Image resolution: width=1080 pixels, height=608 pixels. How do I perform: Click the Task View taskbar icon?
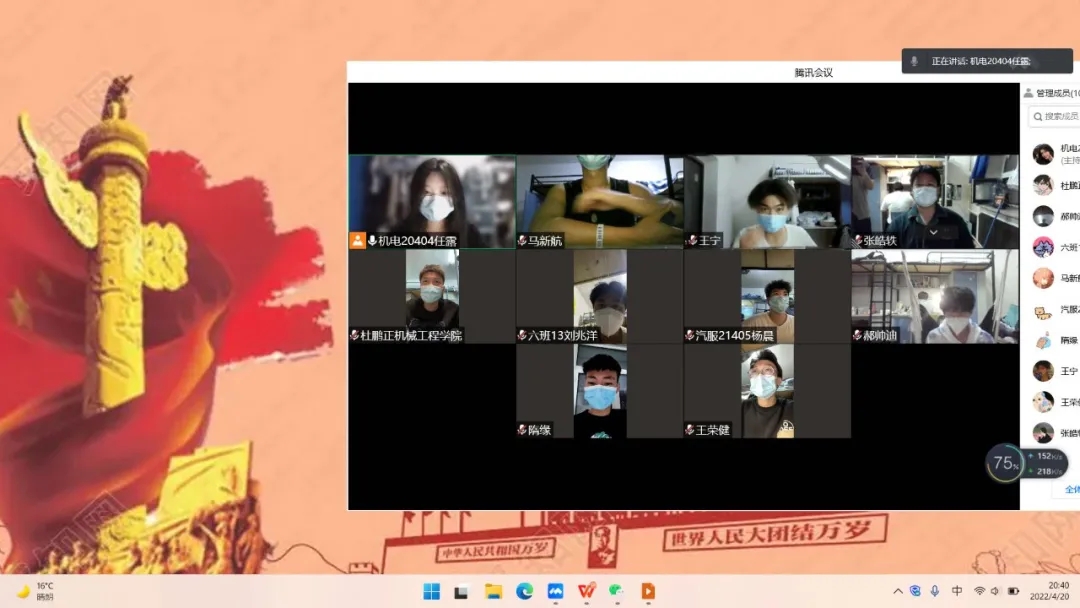[x=462, y=591]
